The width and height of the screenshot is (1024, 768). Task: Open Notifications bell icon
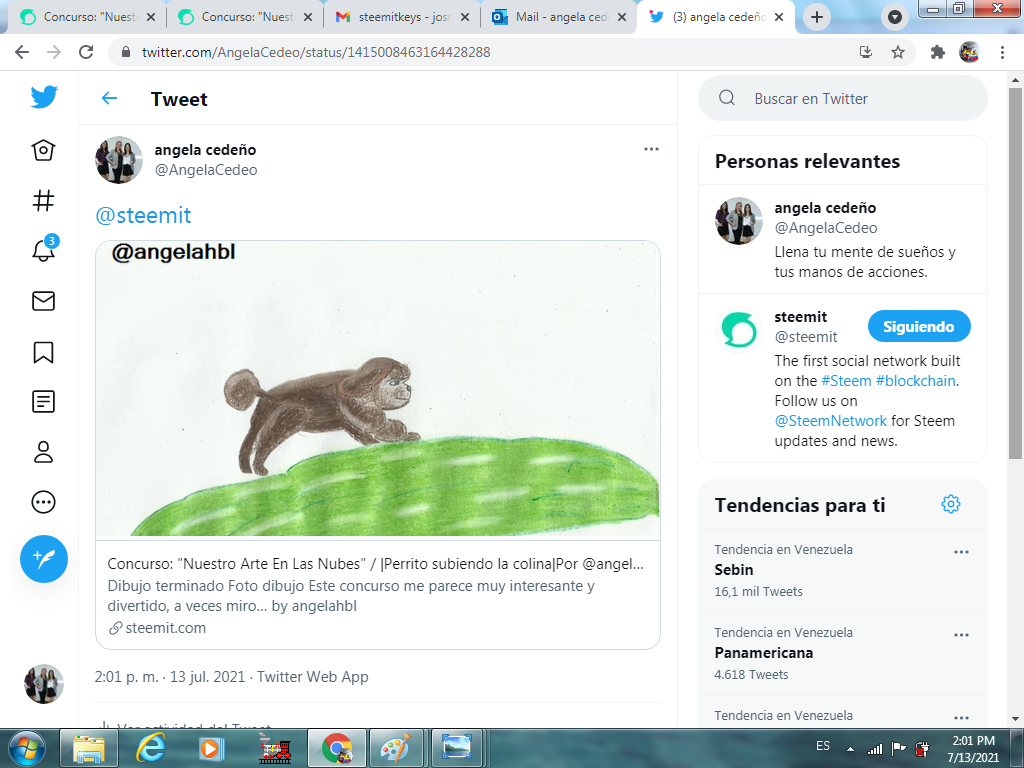(43, 250)
